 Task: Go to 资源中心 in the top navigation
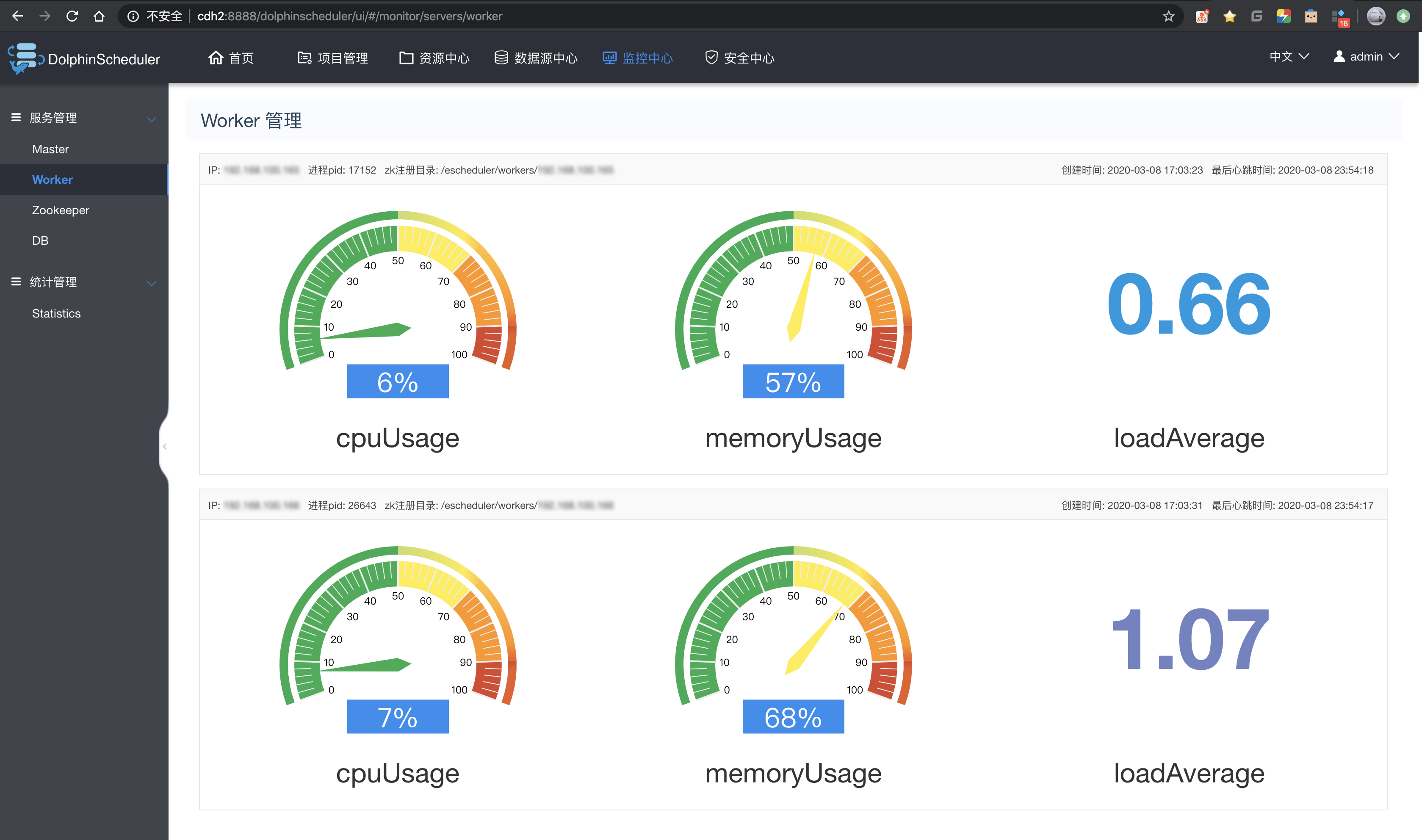point(434,58)
